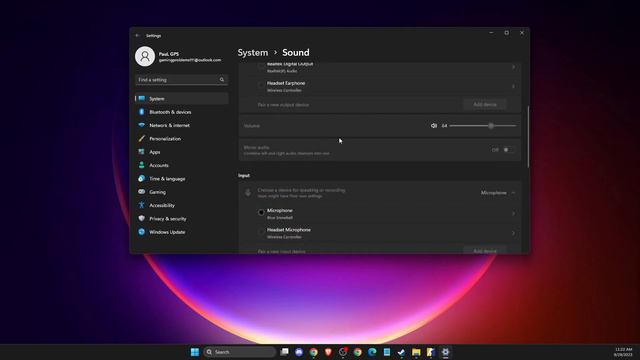Go back with the Settings back arrow
This screenshot has height=360, width=640.
(138, 36)
